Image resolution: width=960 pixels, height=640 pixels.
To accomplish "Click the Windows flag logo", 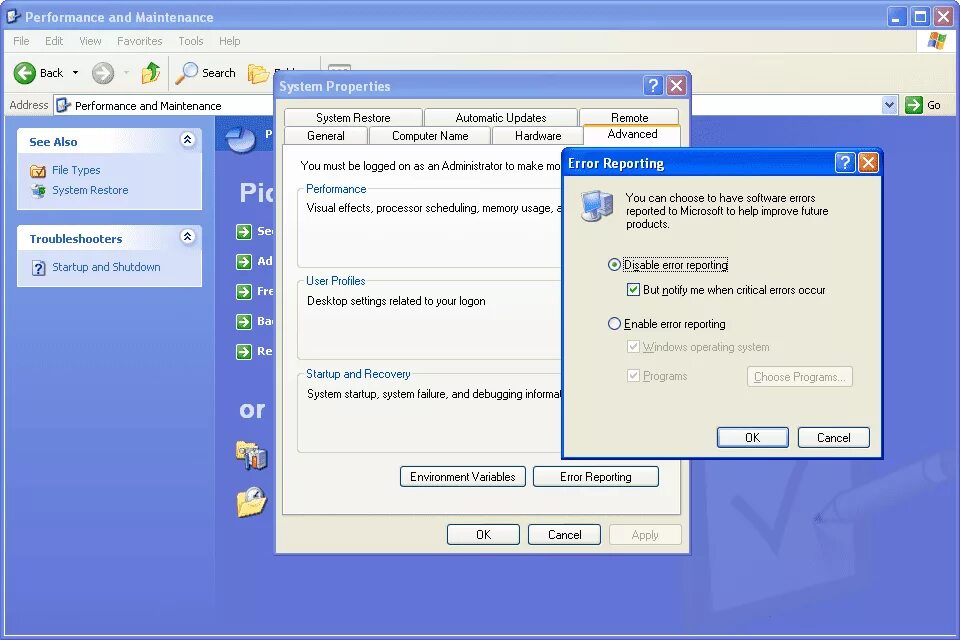I will point(937,41).
